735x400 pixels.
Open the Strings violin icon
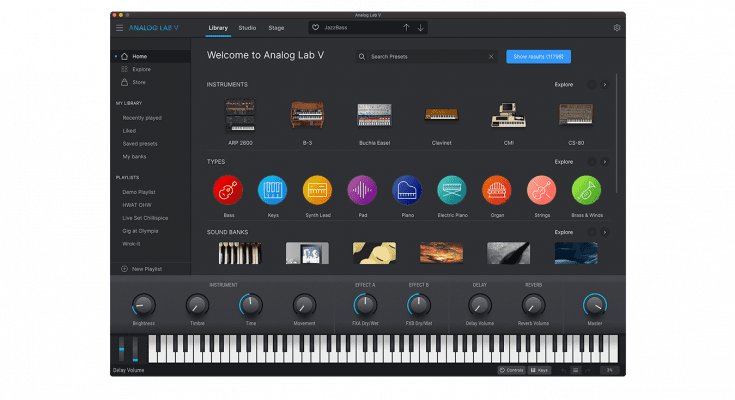tap(542, 189)
